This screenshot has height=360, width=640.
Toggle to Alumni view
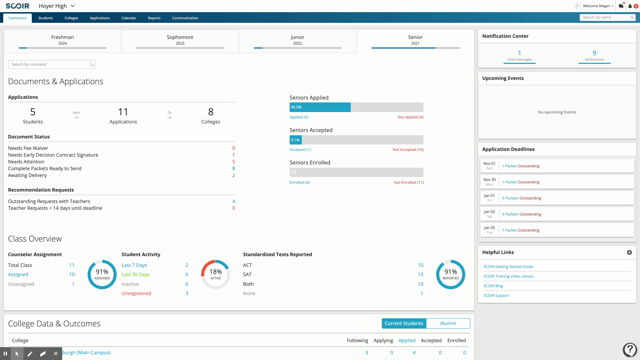click(x=448, y=323)
